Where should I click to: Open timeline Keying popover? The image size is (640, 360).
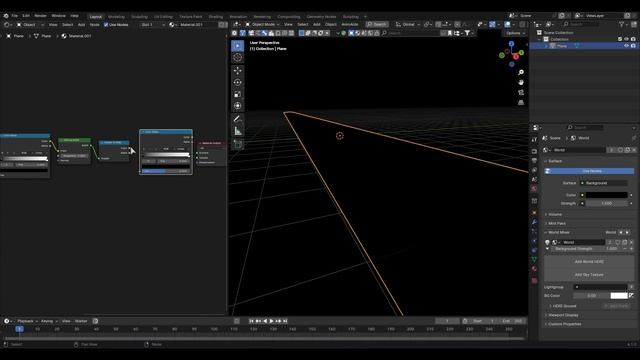tap(49, 321)
